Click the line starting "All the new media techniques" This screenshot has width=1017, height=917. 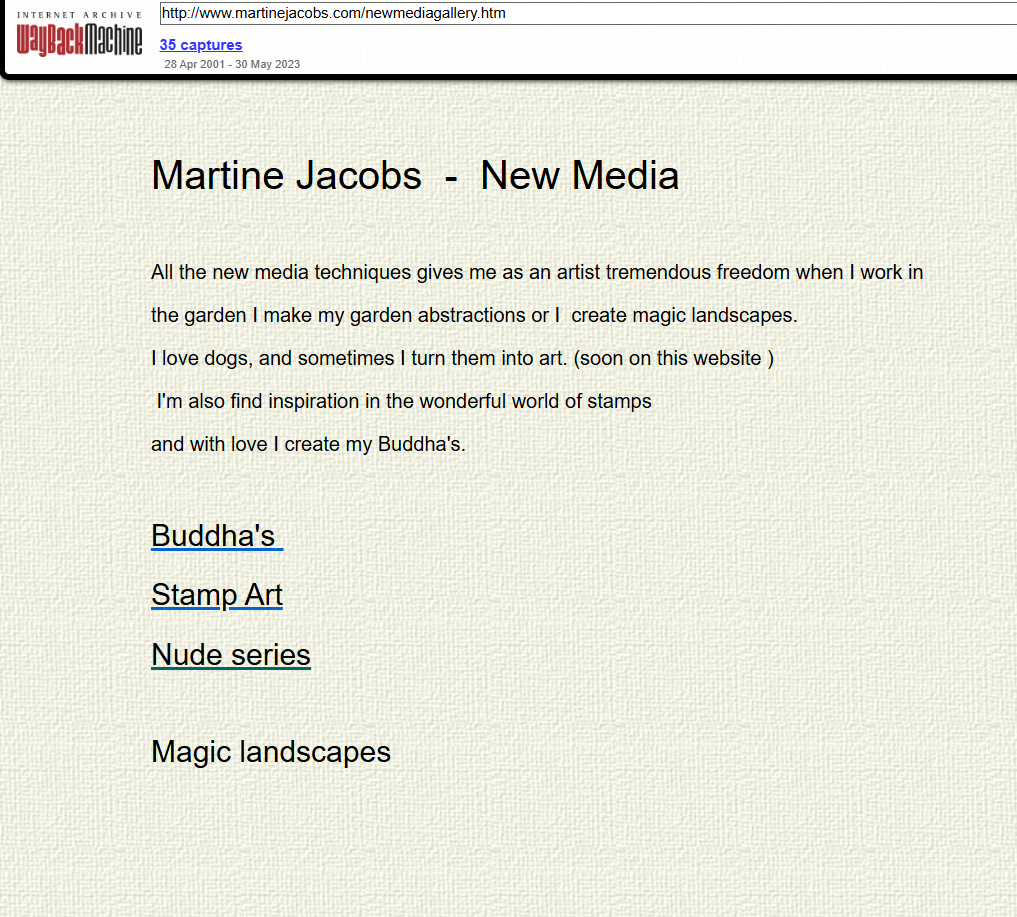[x=536, y=272]
